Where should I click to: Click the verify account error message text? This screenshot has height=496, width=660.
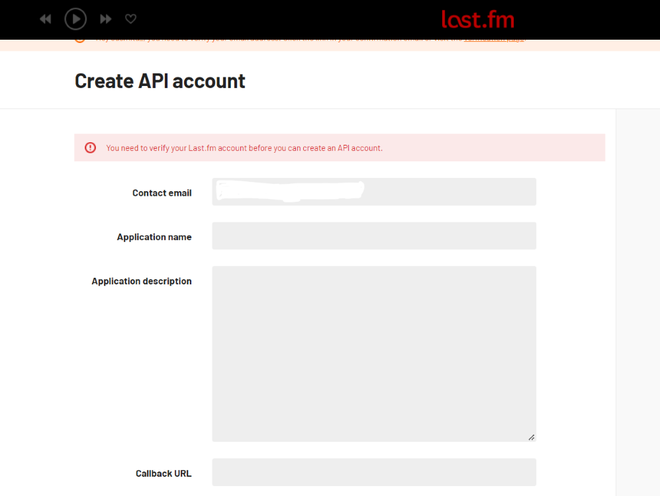(244, 148)
